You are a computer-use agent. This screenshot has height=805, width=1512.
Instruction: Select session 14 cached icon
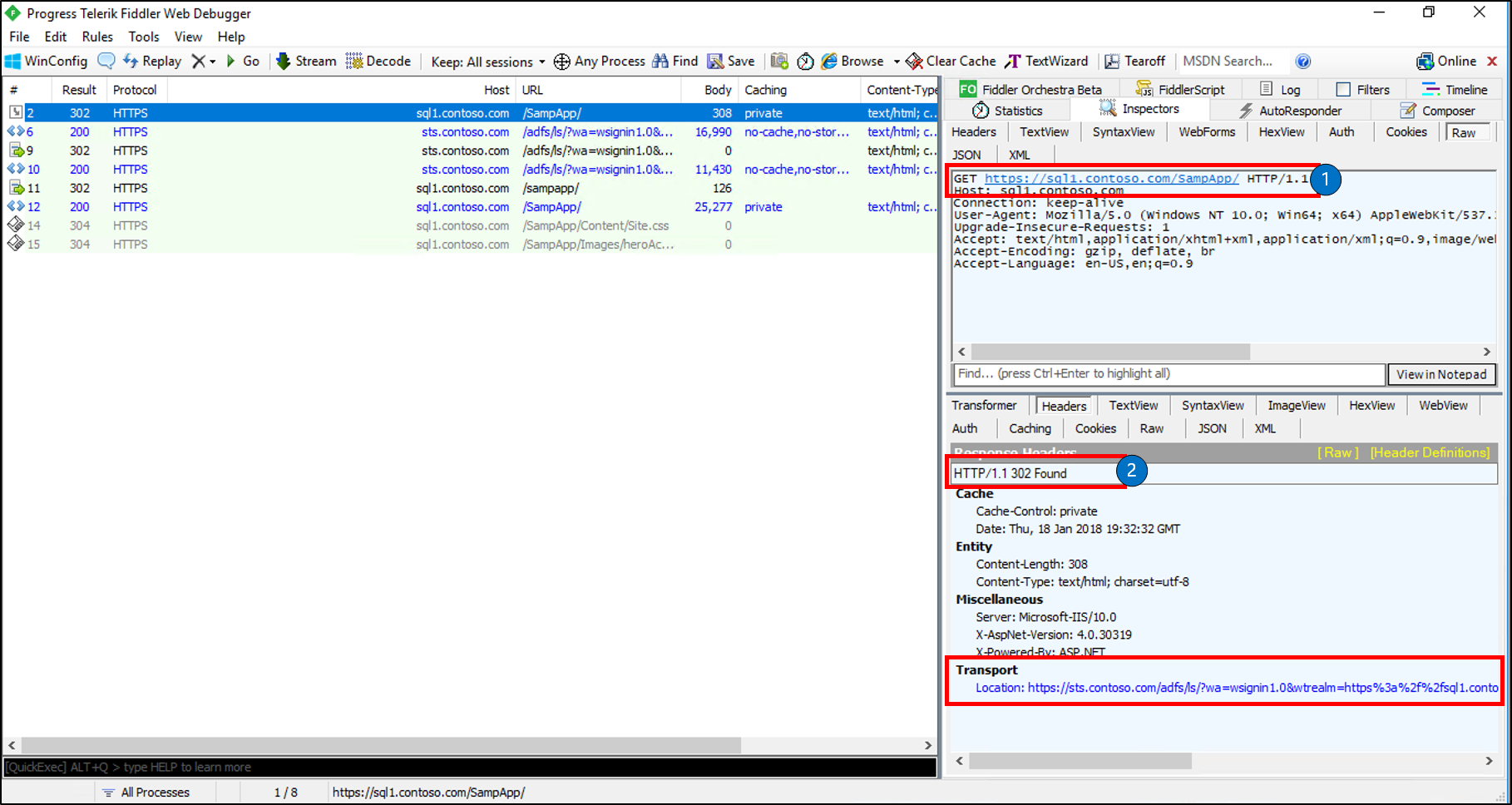tap(16, 225)
